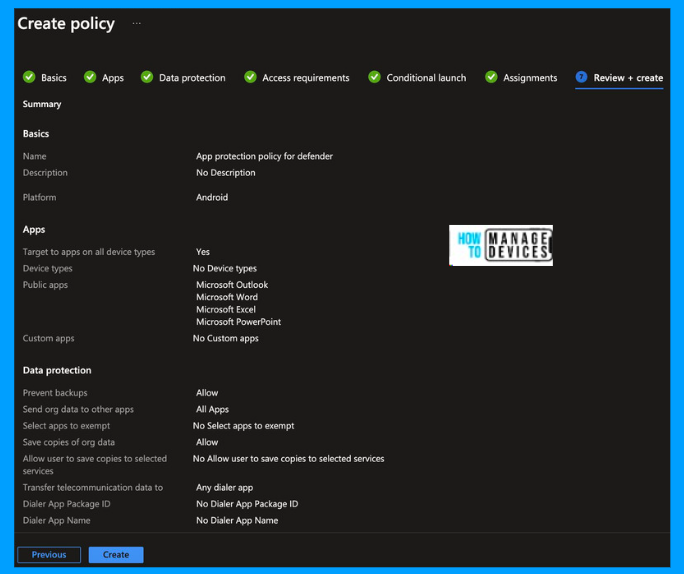The image size is (684, 574).
Task: Click the 'No Device types' value
Action: coord(225,268)
